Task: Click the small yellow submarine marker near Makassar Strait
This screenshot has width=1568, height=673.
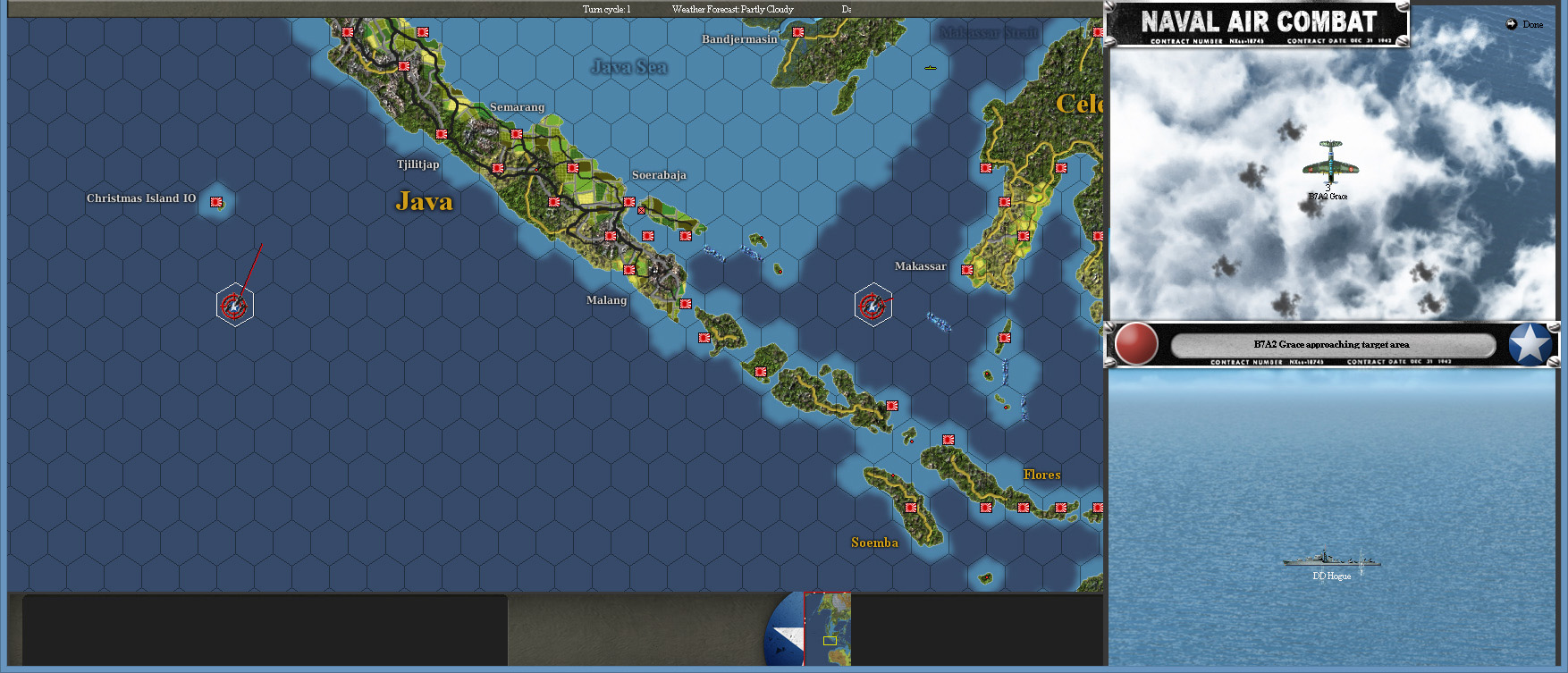Action: click(931, 68)
